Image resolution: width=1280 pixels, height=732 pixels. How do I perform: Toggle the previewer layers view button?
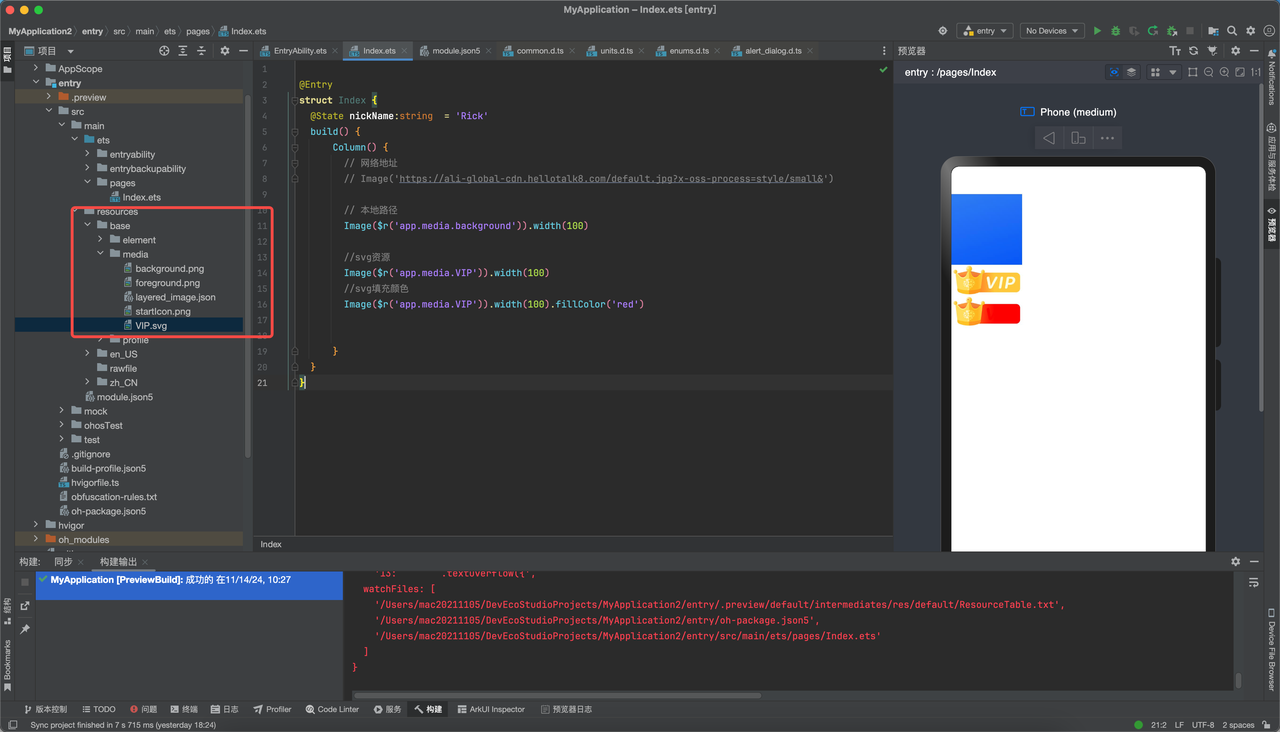[1131, 72]
